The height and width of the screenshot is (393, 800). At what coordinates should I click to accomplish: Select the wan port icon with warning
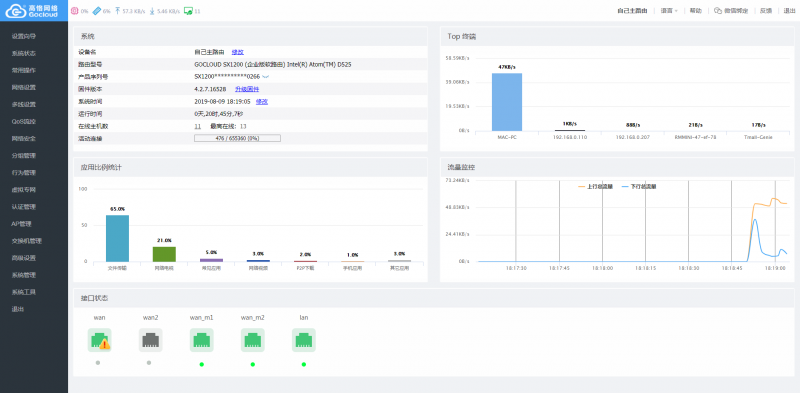[99, 340]
